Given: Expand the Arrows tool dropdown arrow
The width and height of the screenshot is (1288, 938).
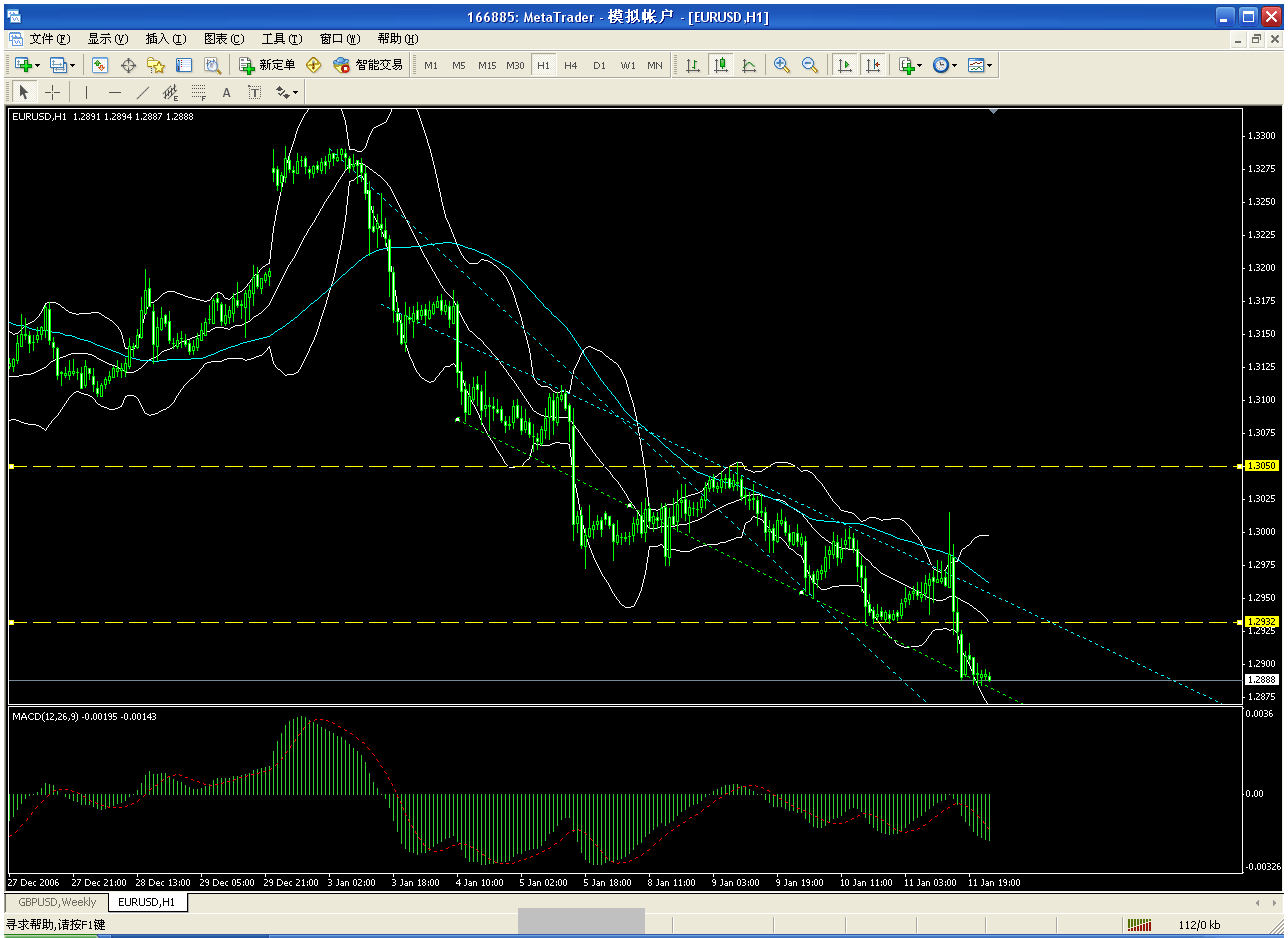Looking at the screenshot, I should (x=295, y=93).
